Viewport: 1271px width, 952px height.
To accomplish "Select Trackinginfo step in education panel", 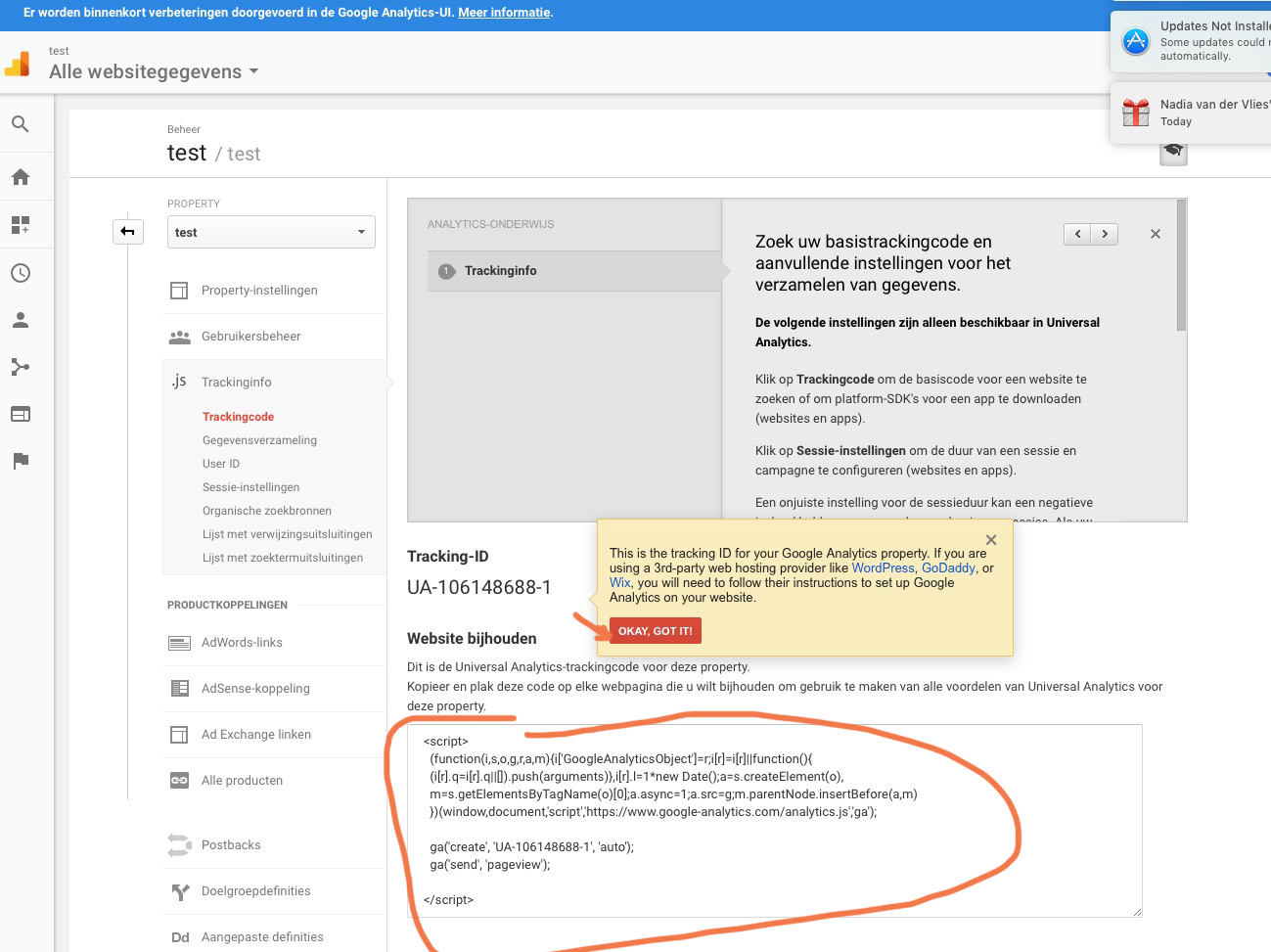I will [574, 271].
